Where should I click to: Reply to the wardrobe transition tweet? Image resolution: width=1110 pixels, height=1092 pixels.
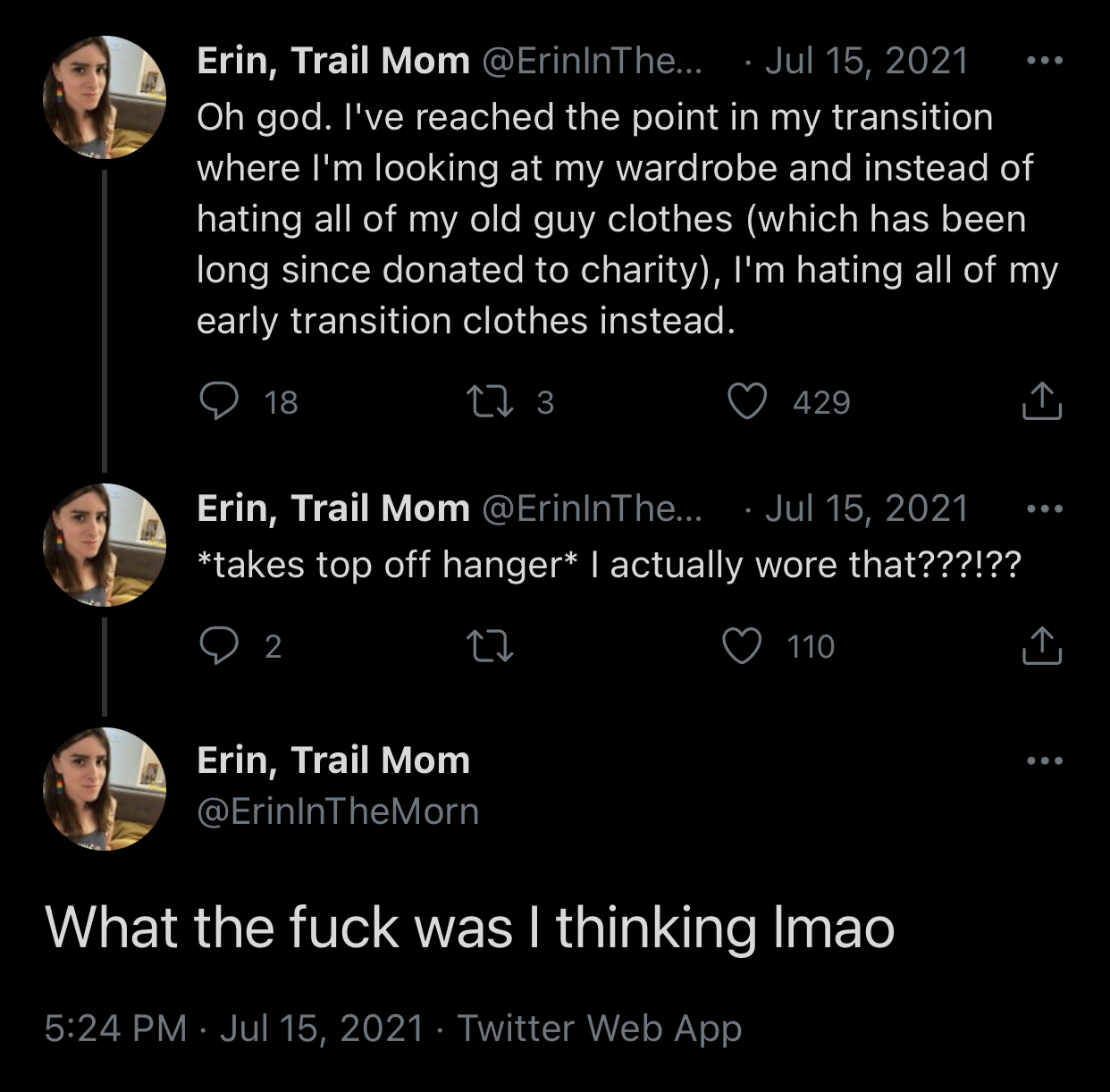pyautogui.click(x=219, y=401)
